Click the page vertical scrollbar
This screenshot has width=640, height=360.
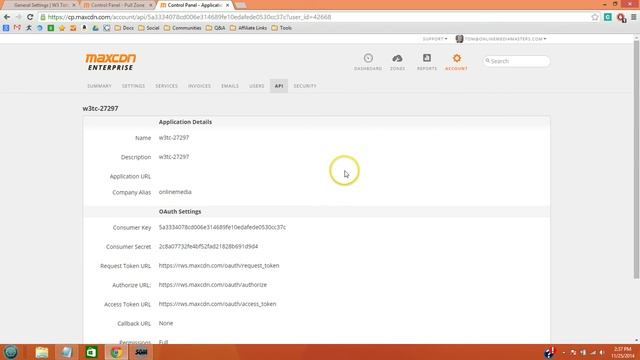636,160
